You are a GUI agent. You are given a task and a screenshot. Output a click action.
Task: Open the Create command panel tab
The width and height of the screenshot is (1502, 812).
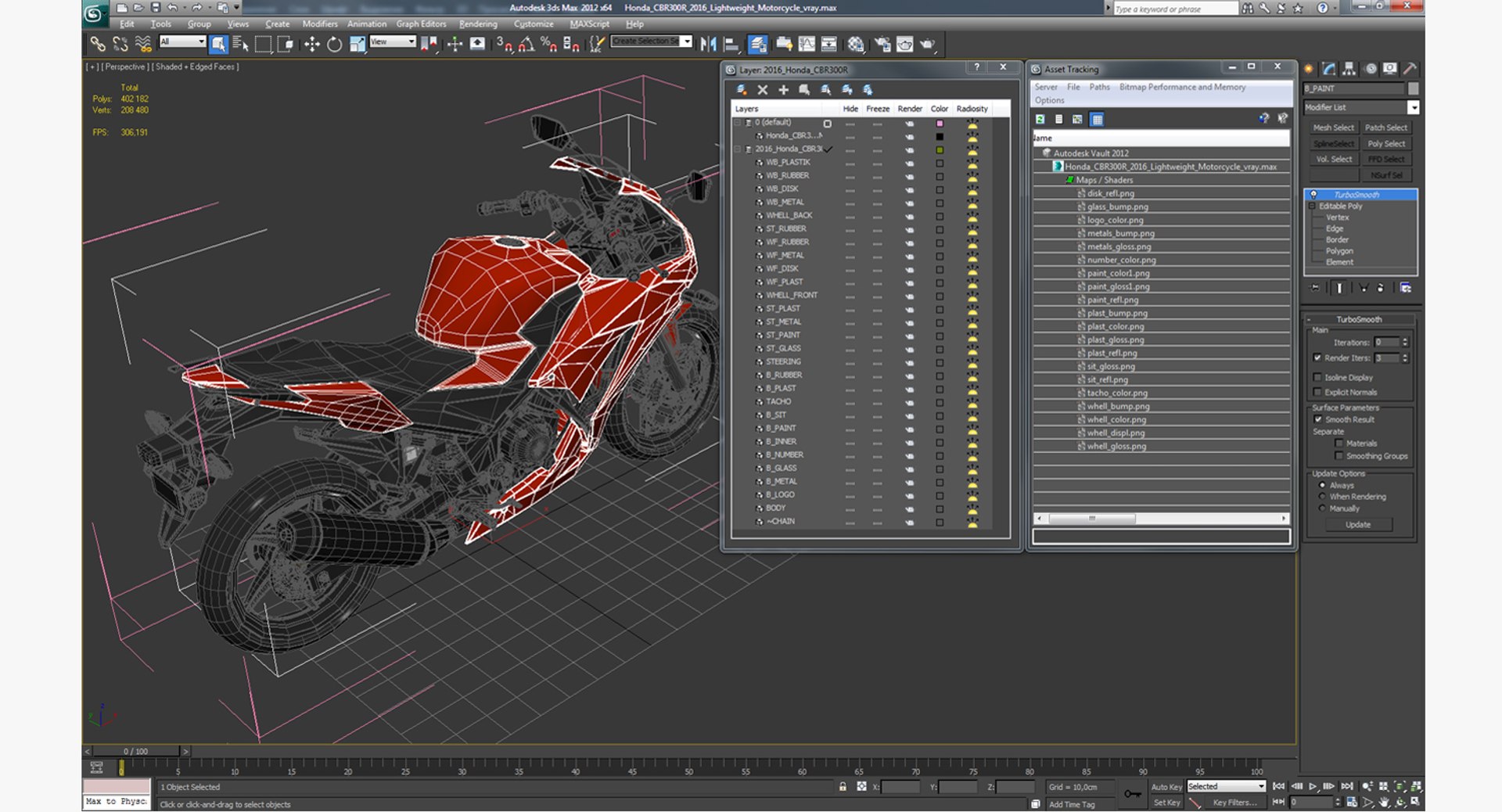pos(1309,69)
